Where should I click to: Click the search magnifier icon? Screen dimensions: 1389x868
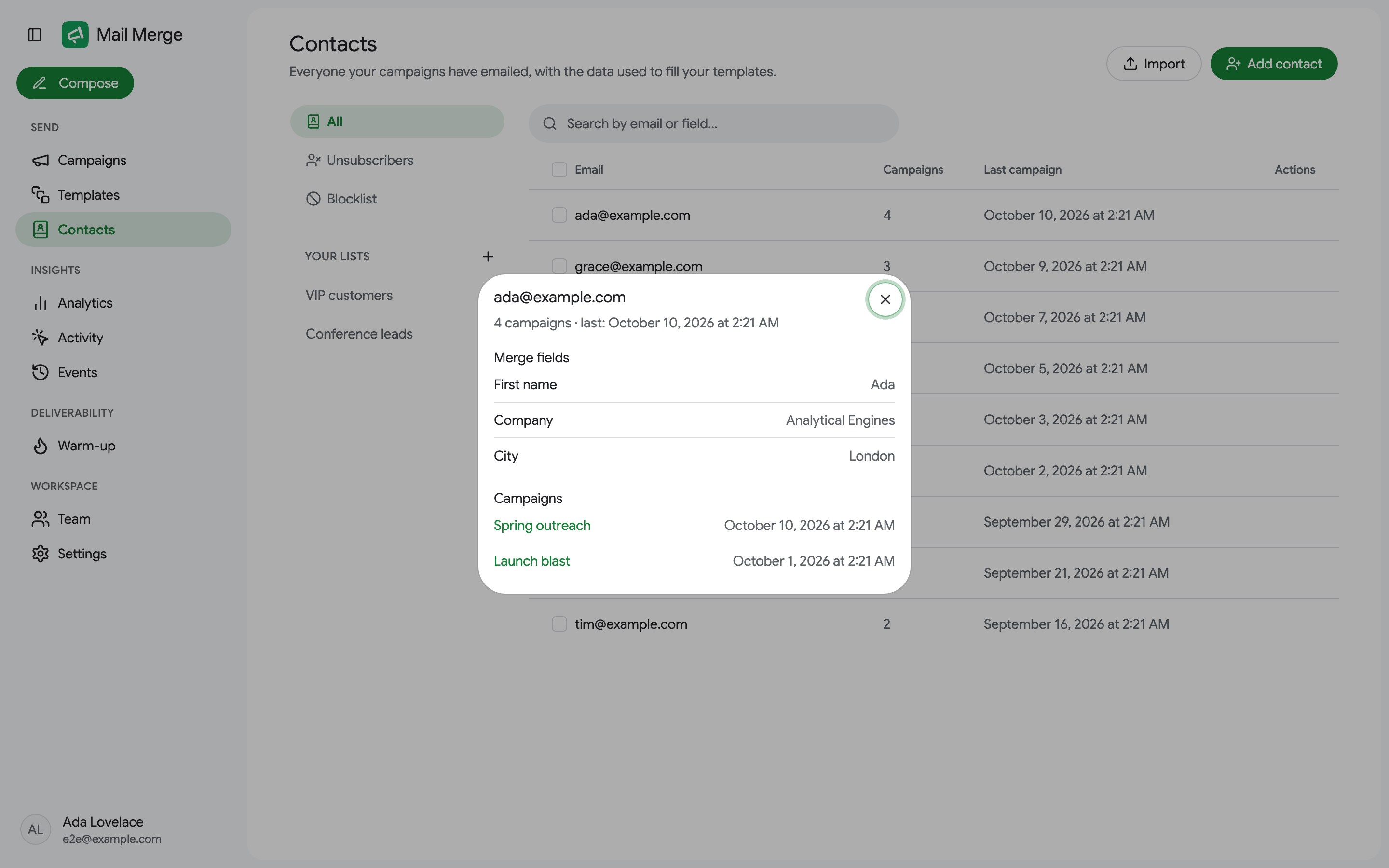(550, 123)
